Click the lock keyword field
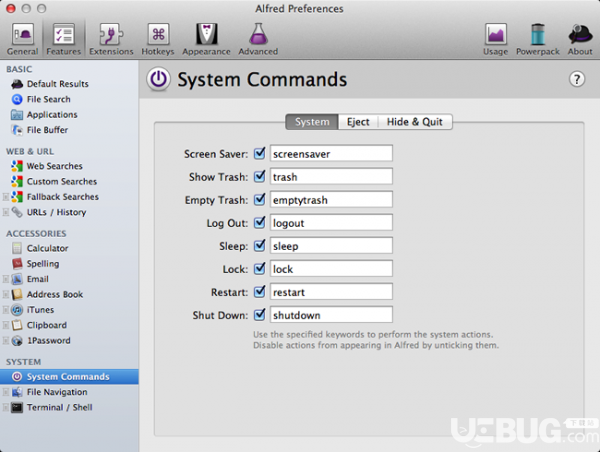 tap(331, 269)
